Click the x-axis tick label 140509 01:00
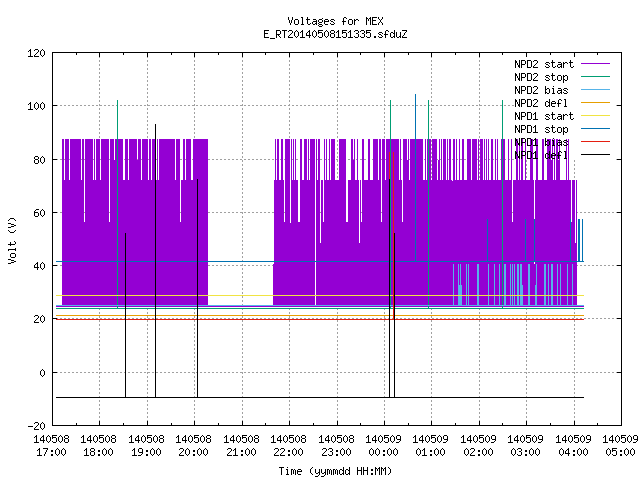The width and height of the screenshot is (640, 480). click(x=431, y=446)
